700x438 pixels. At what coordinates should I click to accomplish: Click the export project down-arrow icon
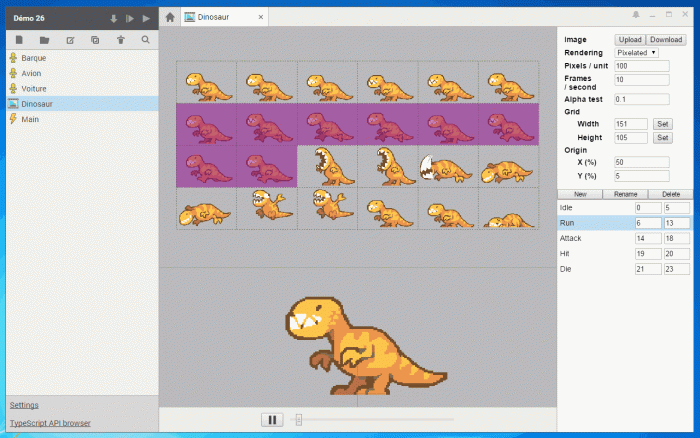point(113,19)
